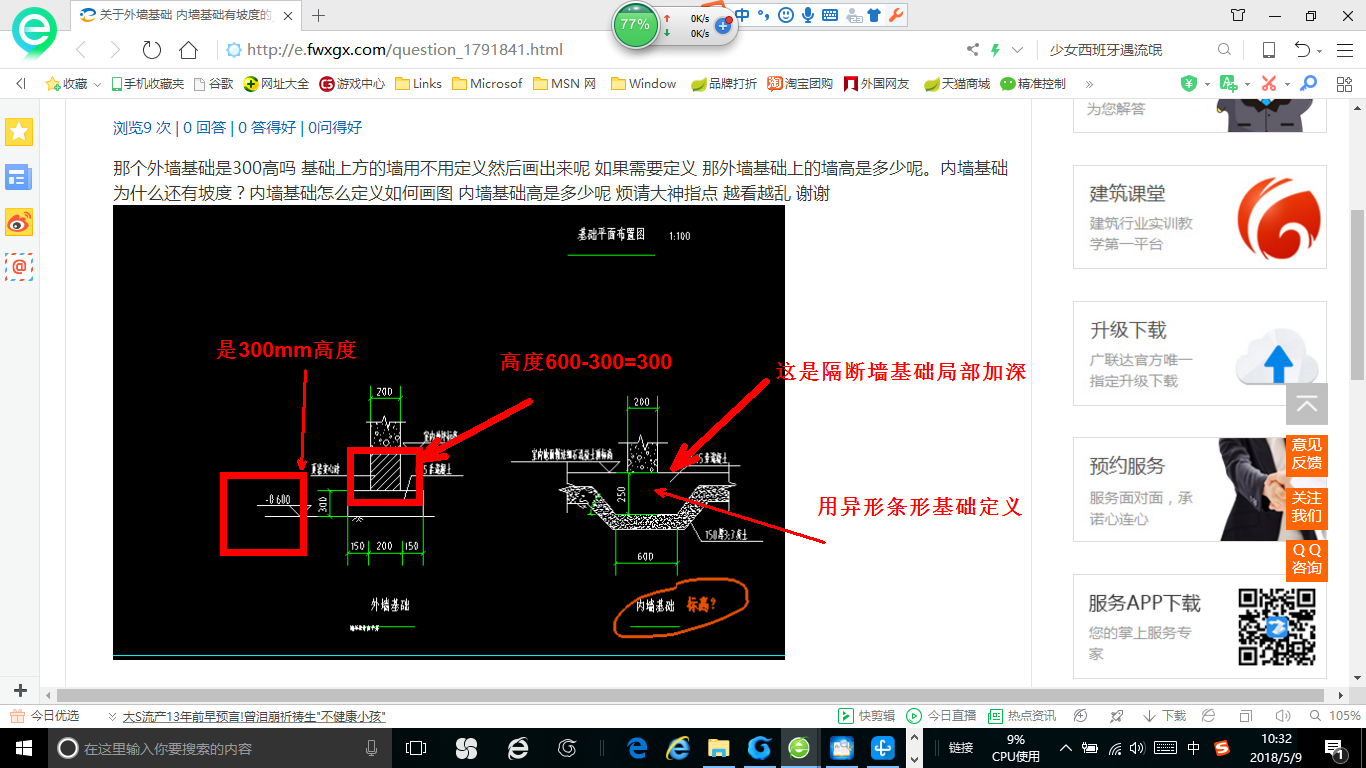Expand the scissors screenshot dropdown arrow
The image size is (1366, 768).
click(1287, 85)
